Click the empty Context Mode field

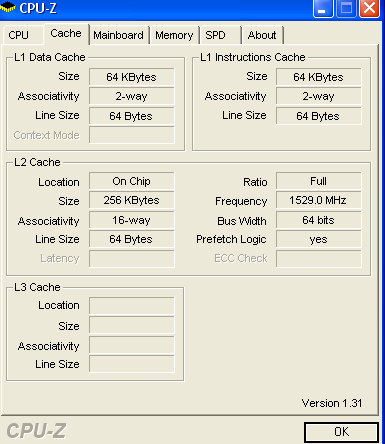point(132,135)
